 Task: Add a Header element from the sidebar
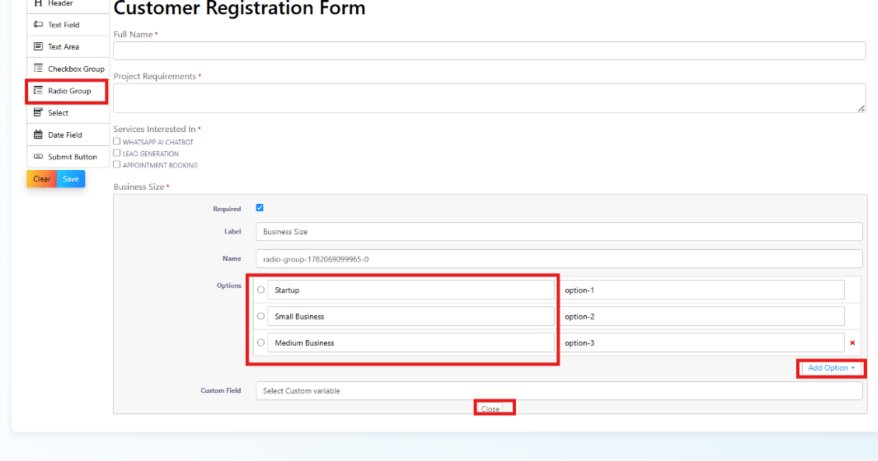(68, 4)
